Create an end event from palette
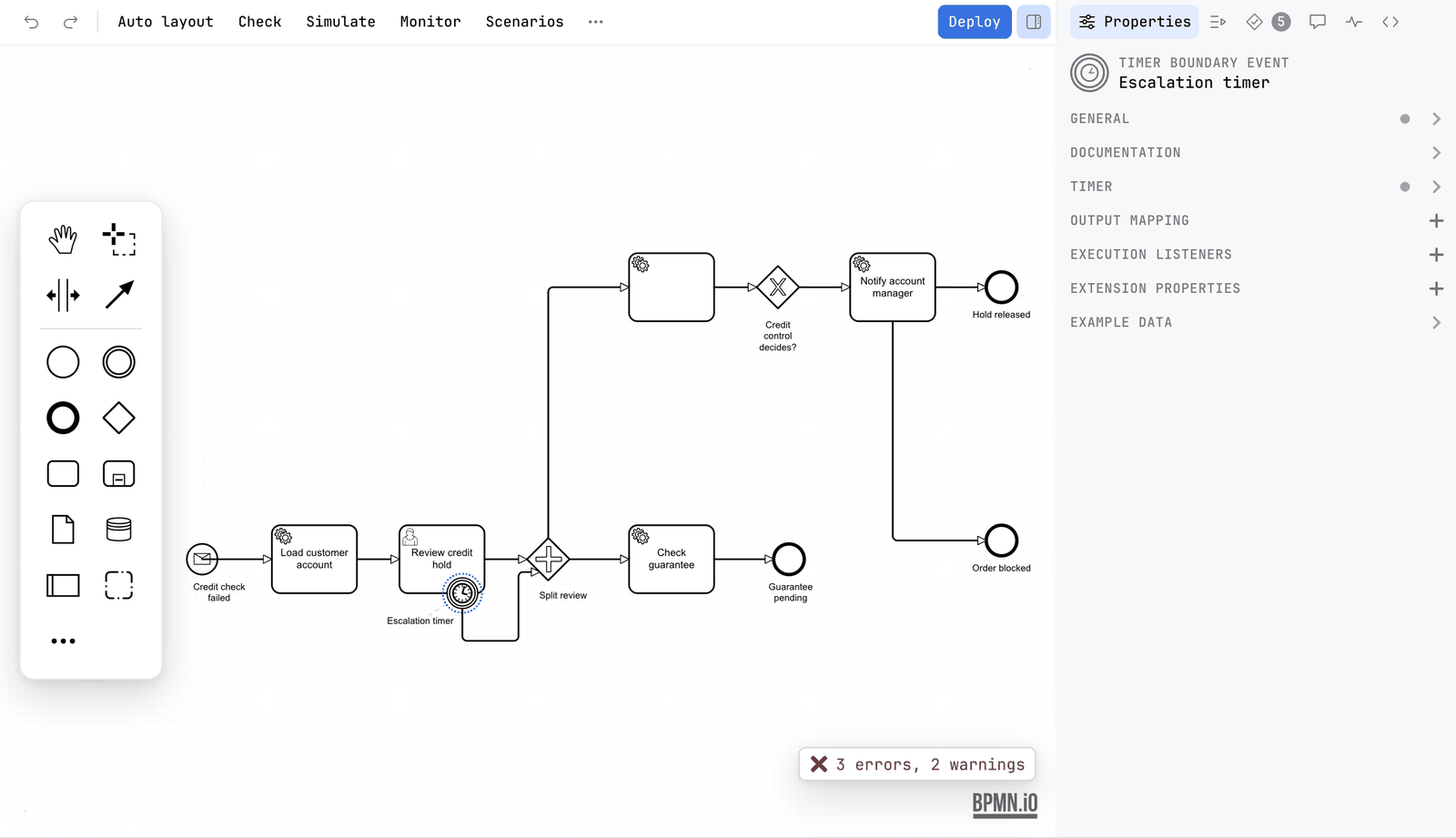This screenshot has height=838, width=1456. [63, 419]
